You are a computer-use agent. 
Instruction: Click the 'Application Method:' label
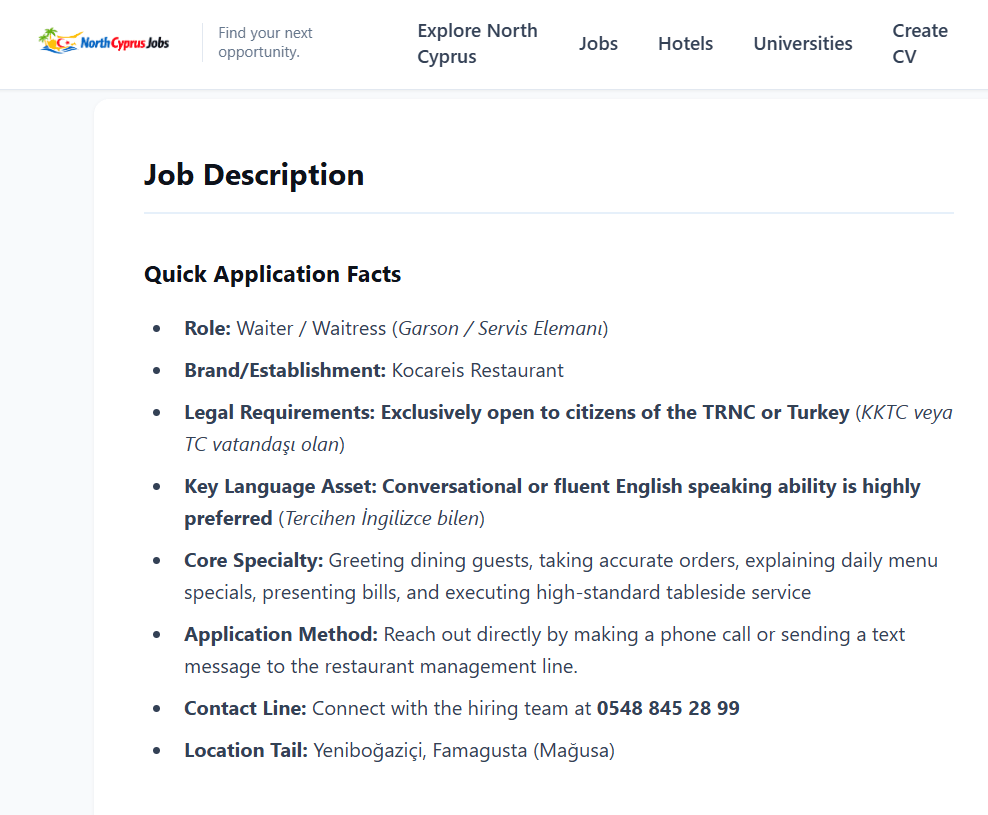coord(281,634)
